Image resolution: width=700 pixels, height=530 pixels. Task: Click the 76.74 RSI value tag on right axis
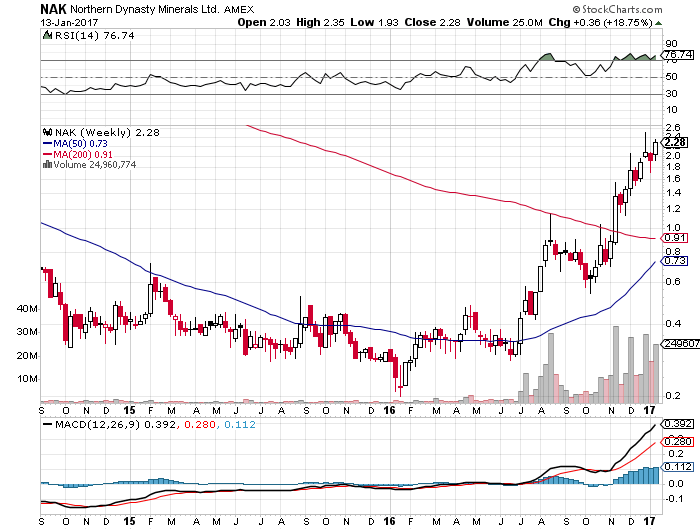click(678, 54)
